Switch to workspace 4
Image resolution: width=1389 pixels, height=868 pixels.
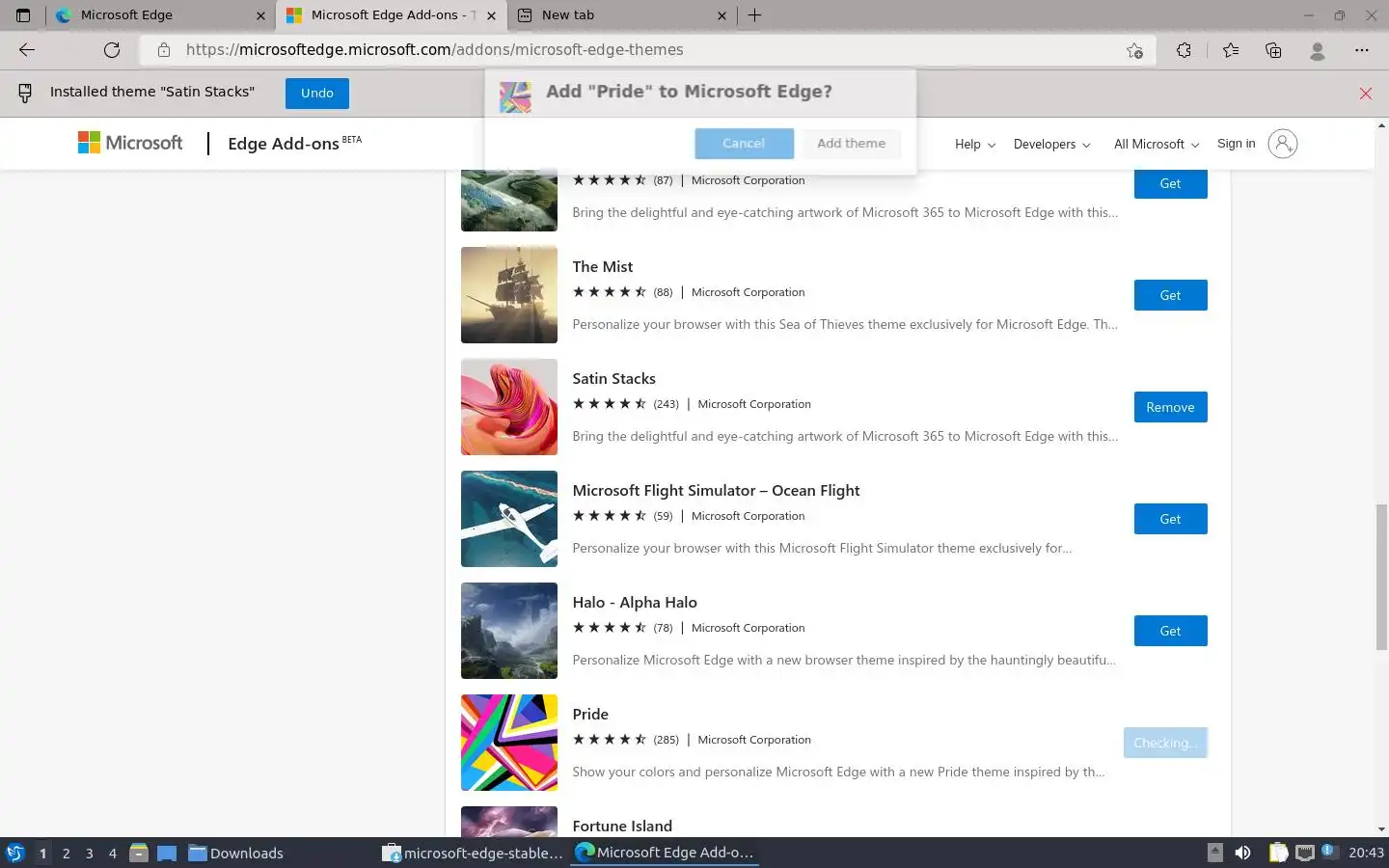pyautogui.click(x=112, y=854)
